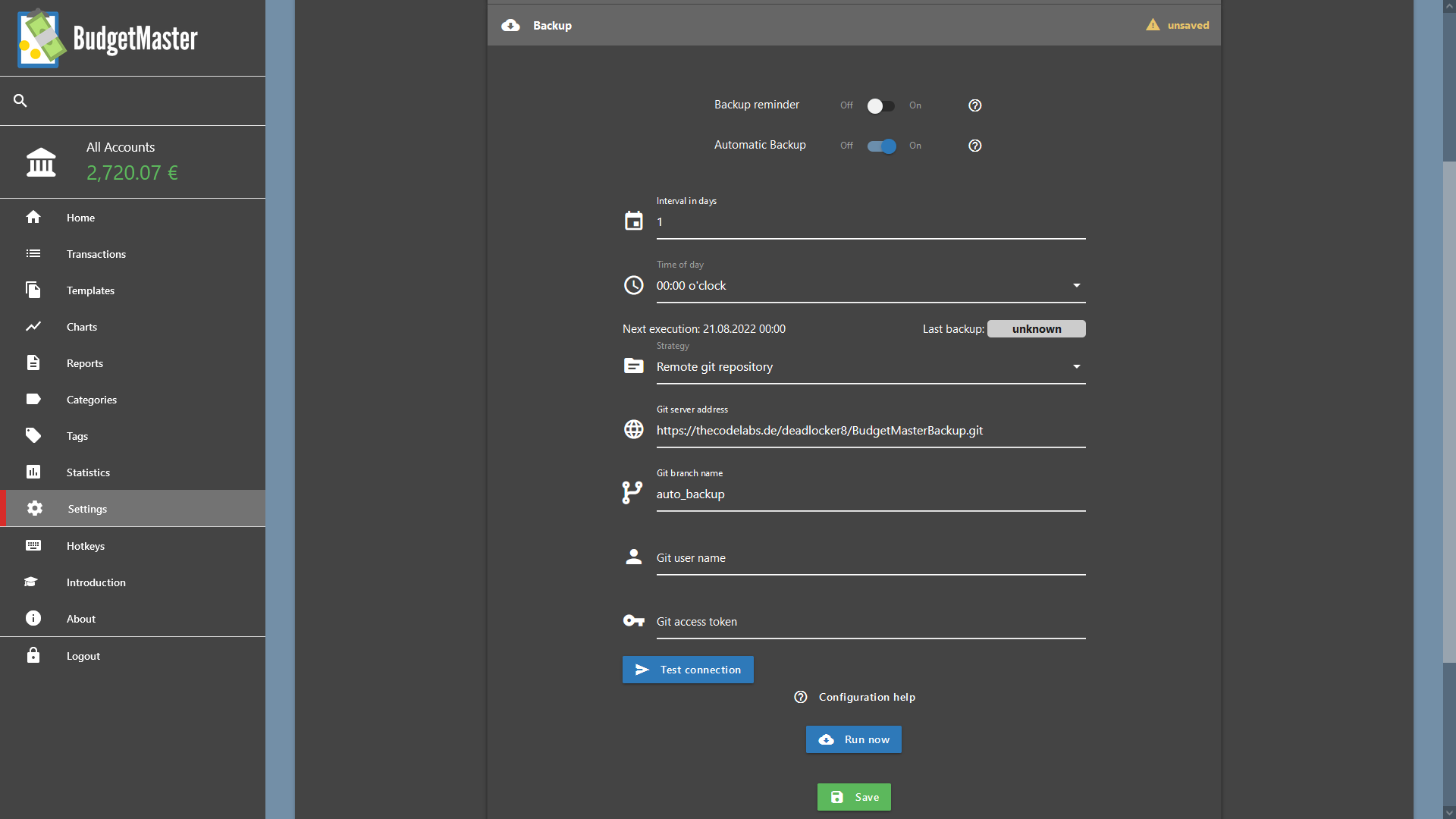Click the Statistics bar chart icon
Viewport: 1456px width, 819px height.
pyautogui.click(x=33, y=472)
